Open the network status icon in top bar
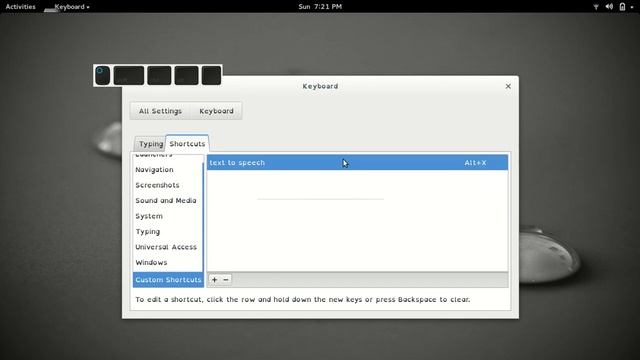This screenshot has width=640, height=360. click(x=596, y=7)
